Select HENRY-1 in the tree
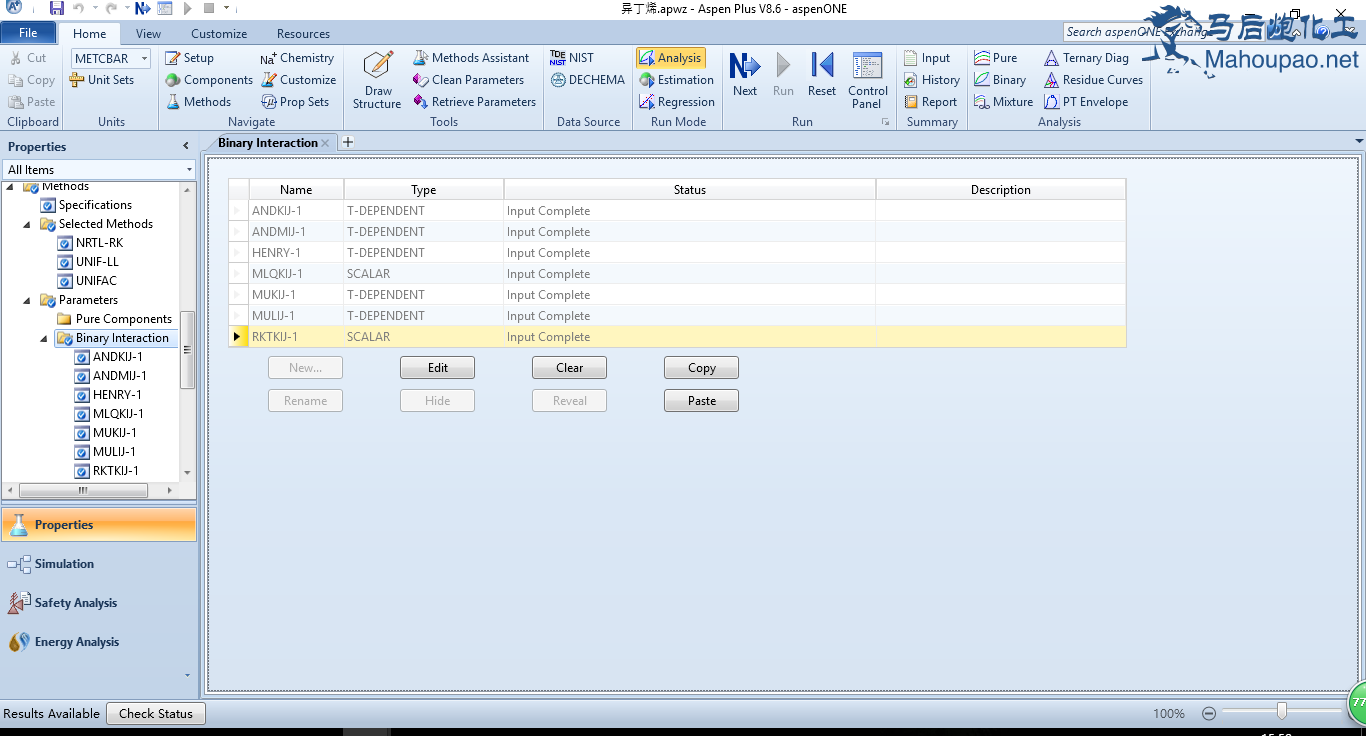This screenshot has width=1366, height=736. (117, 395)
